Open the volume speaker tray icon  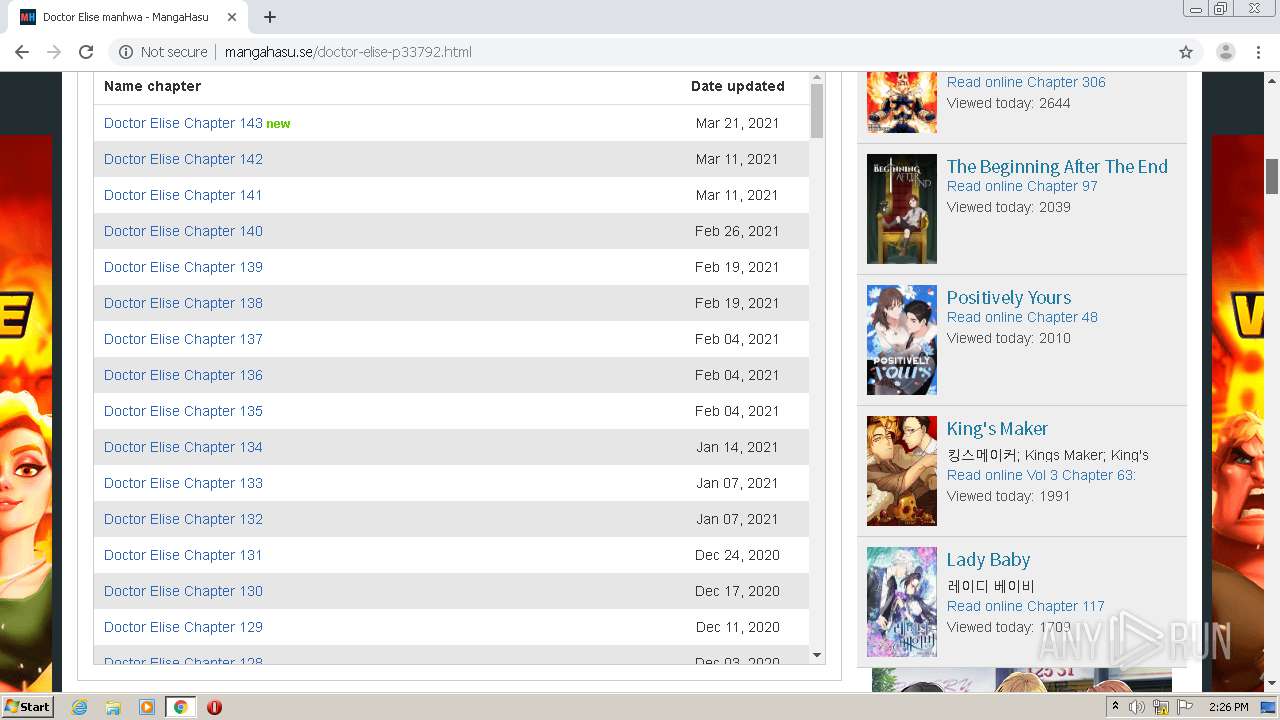point(1137,707)
